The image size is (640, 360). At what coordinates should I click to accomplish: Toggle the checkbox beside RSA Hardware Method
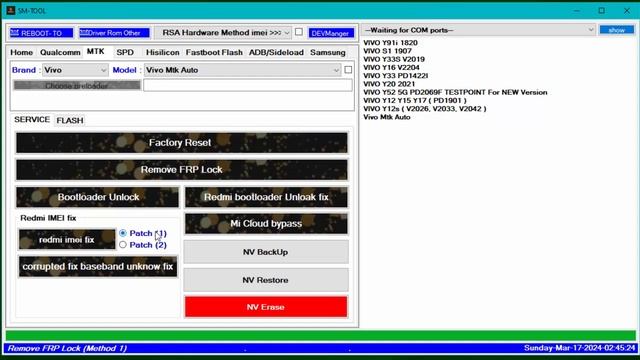coord(299,32)
